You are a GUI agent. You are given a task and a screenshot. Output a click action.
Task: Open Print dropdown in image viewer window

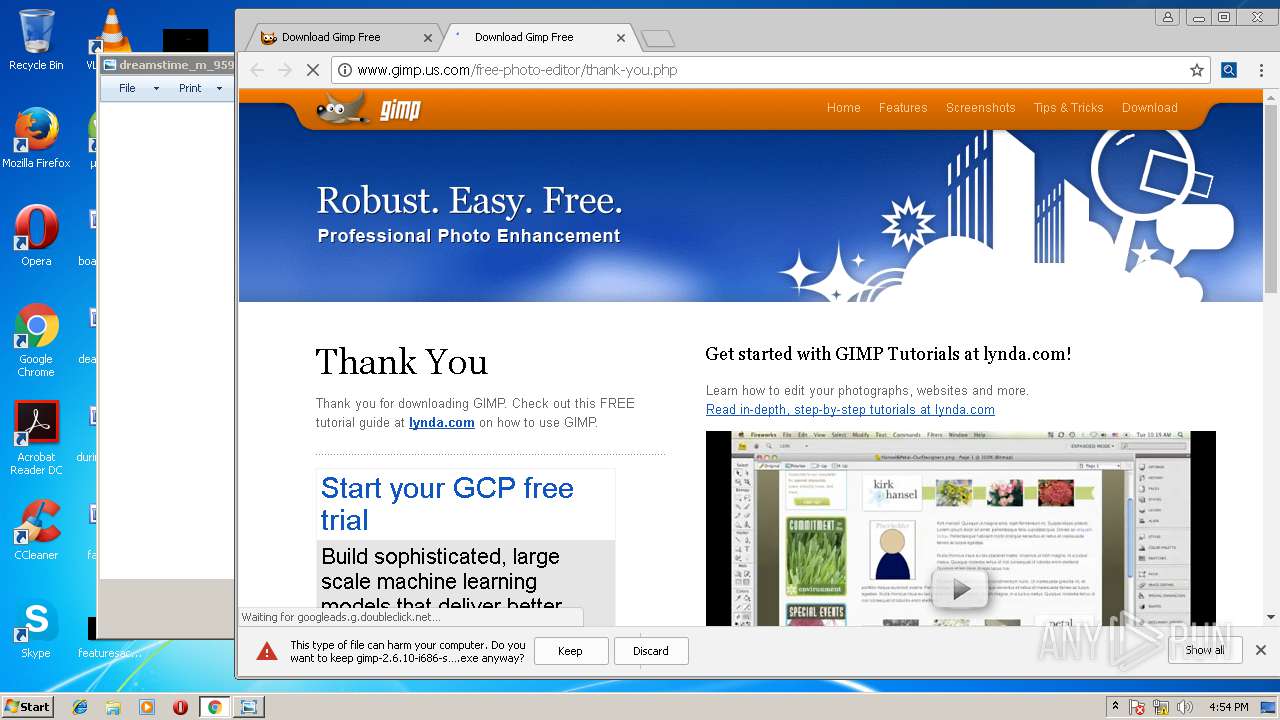tap(200, 88)
